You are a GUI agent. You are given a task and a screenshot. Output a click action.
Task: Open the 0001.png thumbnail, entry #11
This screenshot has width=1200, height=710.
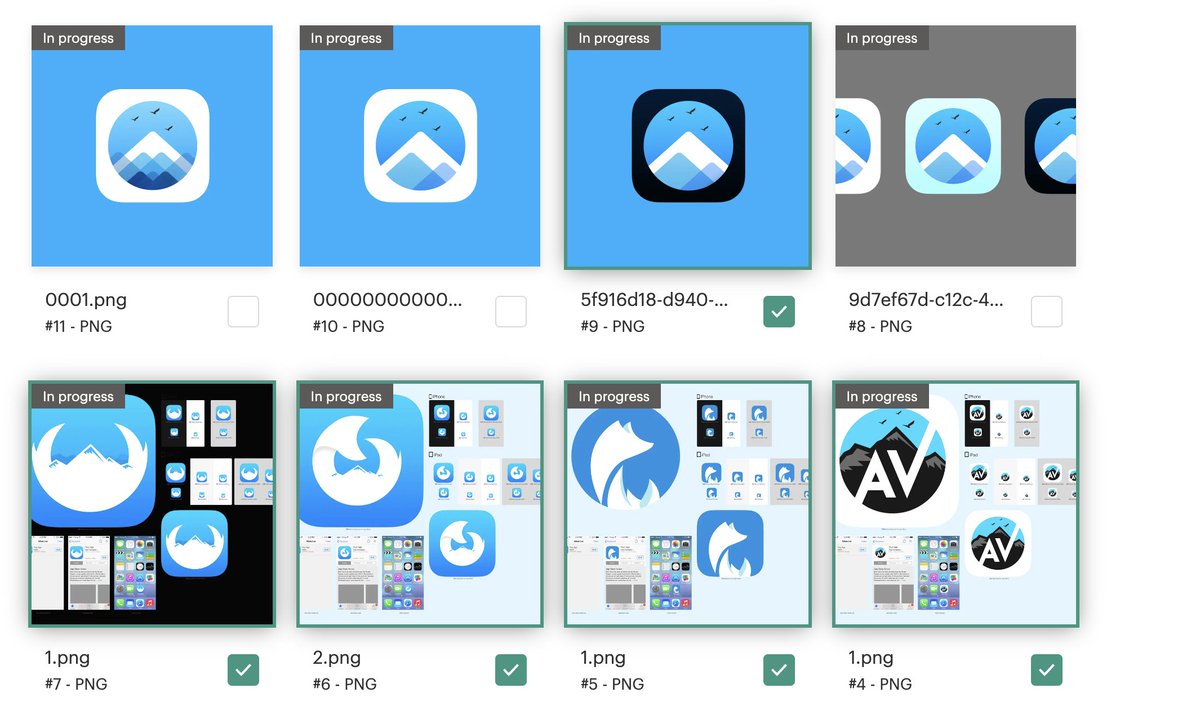click(152, 146)
